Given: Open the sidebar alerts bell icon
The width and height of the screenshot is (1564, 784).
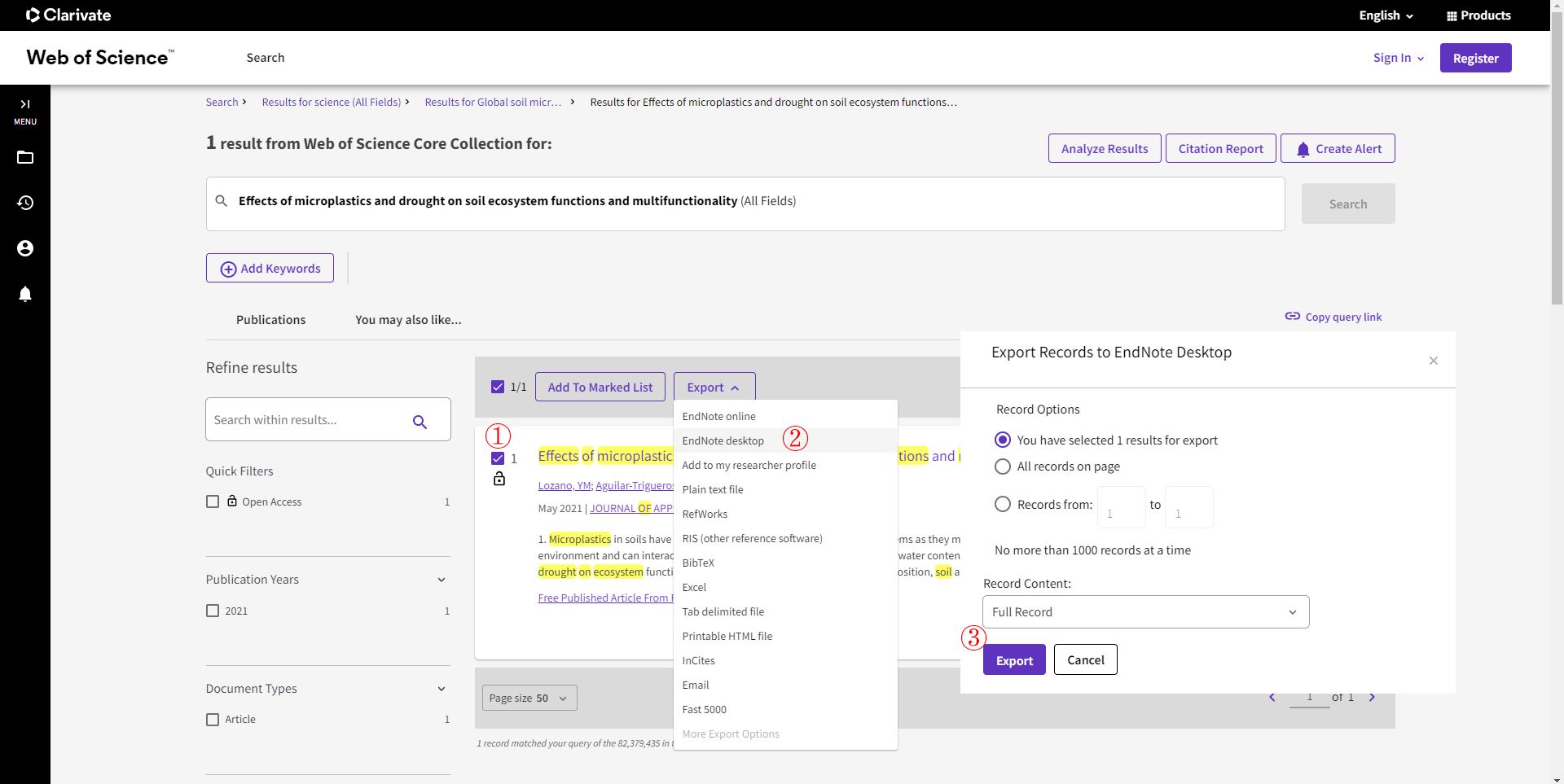Looking at the screenshot, I should tap(25, 294).
